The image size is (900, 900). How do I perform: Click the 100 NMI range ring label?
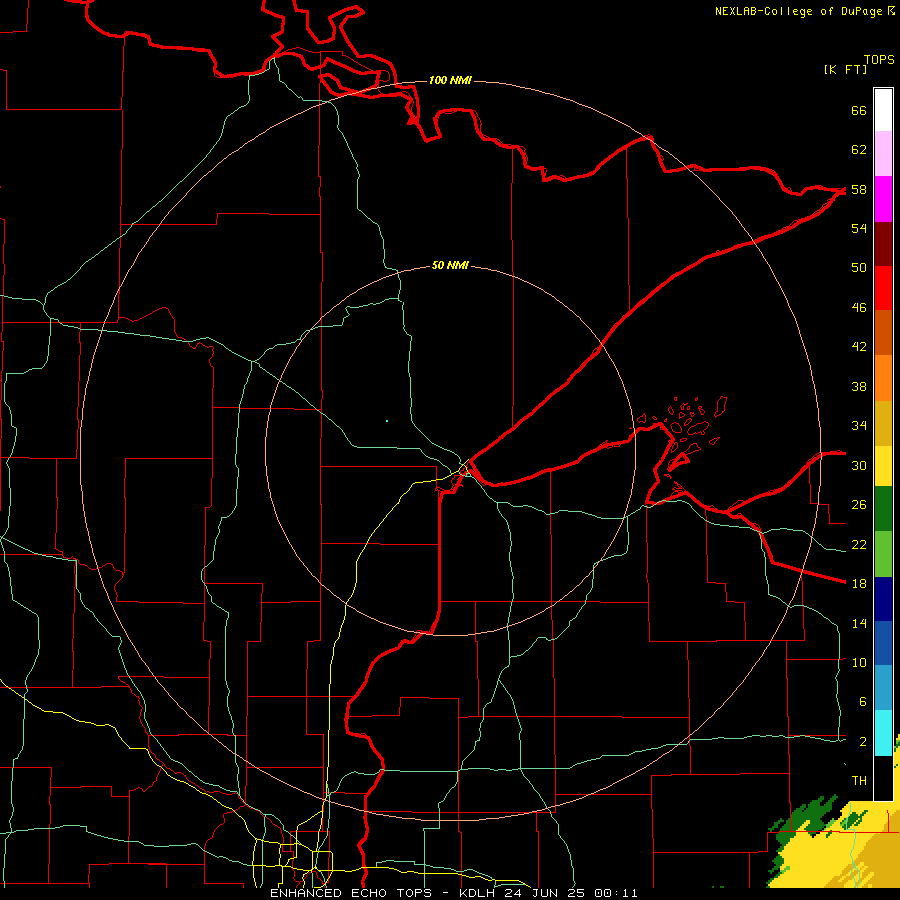[x=450, y=80]
